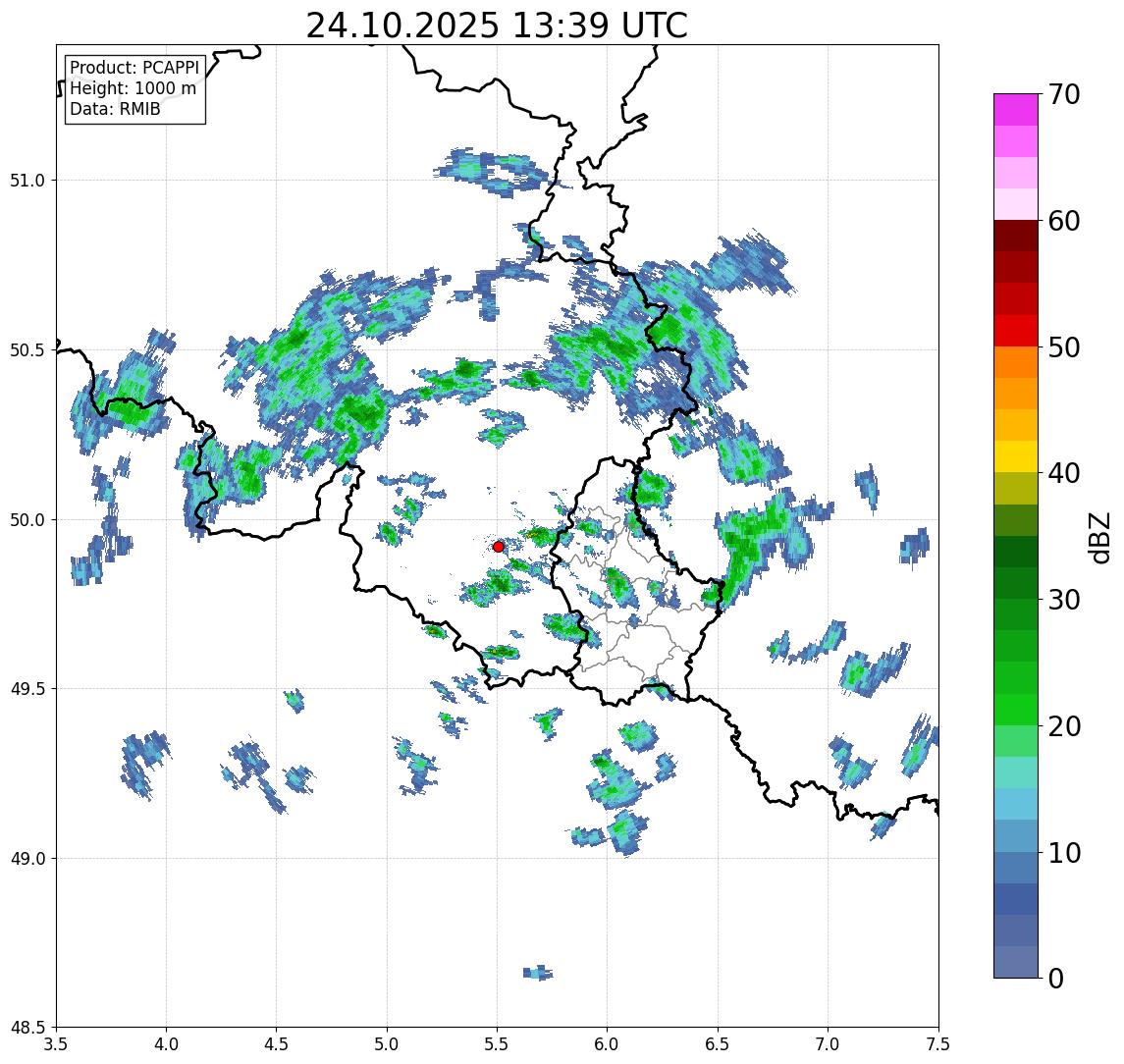Image resolution: width=1124 pixels, height=1064 pixels.
Task: Click the colorbar tick label '20'
Action: pos(1064,725)
